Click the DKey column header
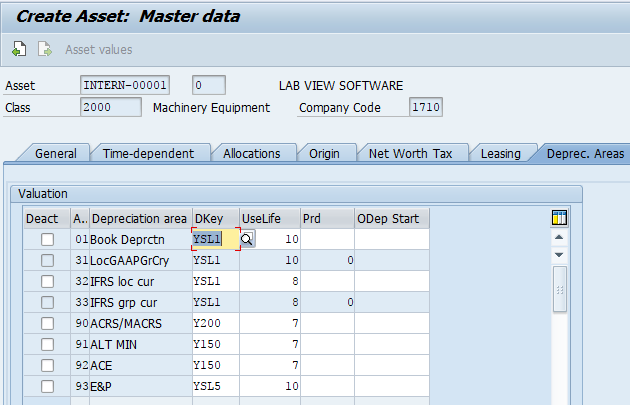This screenshot has width=630, height=405. coord(214,218)
